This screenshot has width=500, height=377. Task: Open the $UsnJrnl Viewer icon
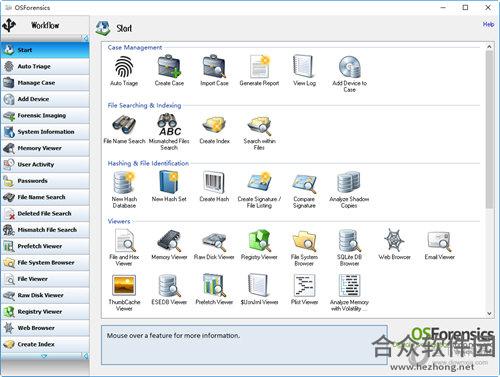[x=259, y=286]
